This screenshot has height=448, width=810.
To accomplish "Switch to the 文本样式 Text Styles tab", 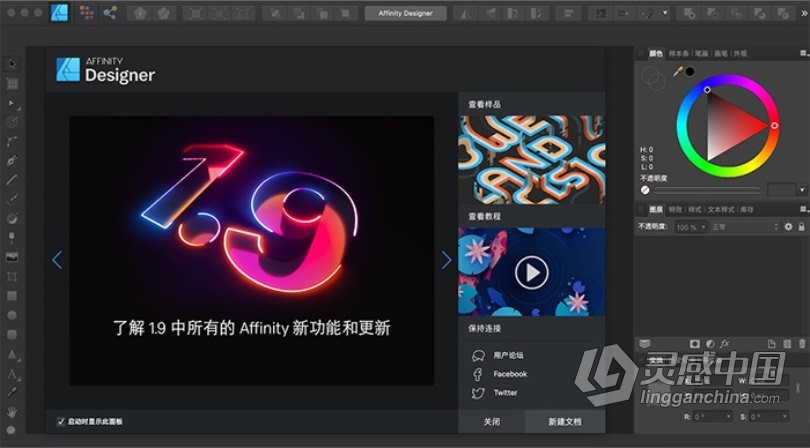I will 721,210.
